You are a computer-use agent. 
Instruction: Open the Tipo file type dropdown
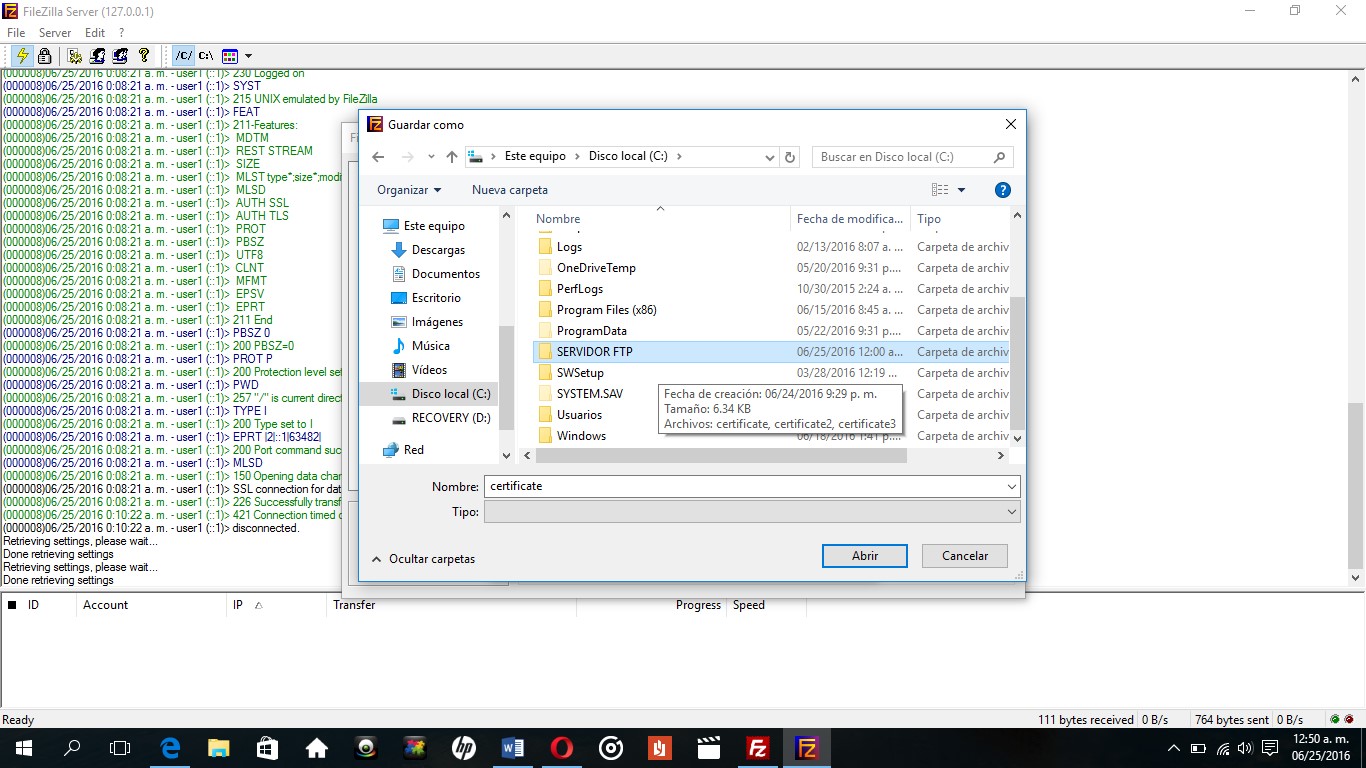[x=1012, y=511]
